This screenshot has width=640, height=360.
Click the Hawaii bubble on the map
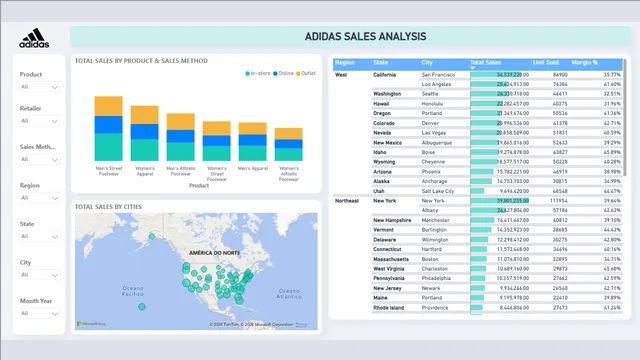pyautogui.click(x=142, y=307)
